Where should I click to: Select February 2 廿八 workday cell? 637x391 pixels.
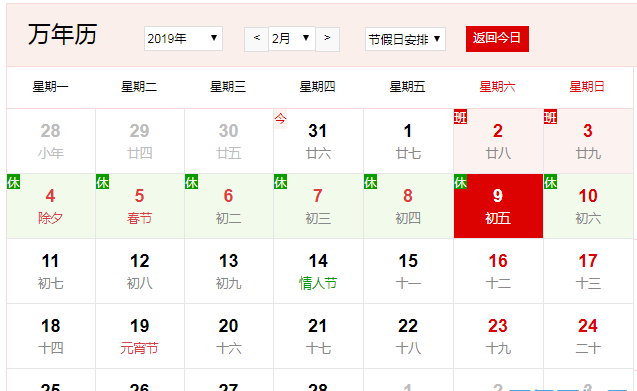pyautogui.click(x=498, y=141)
